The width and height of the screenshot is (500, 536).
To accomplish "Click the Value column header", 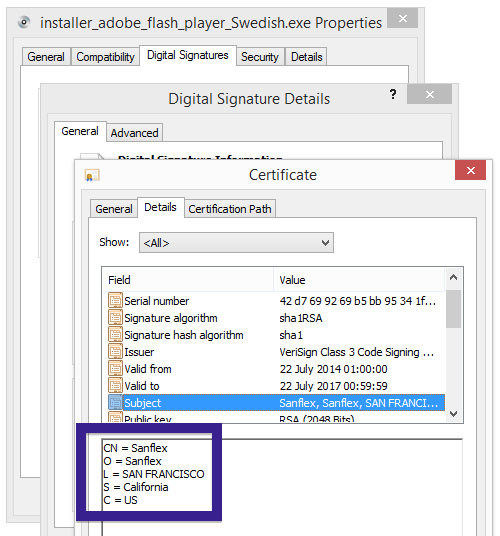I will click(x=359, y=280).
